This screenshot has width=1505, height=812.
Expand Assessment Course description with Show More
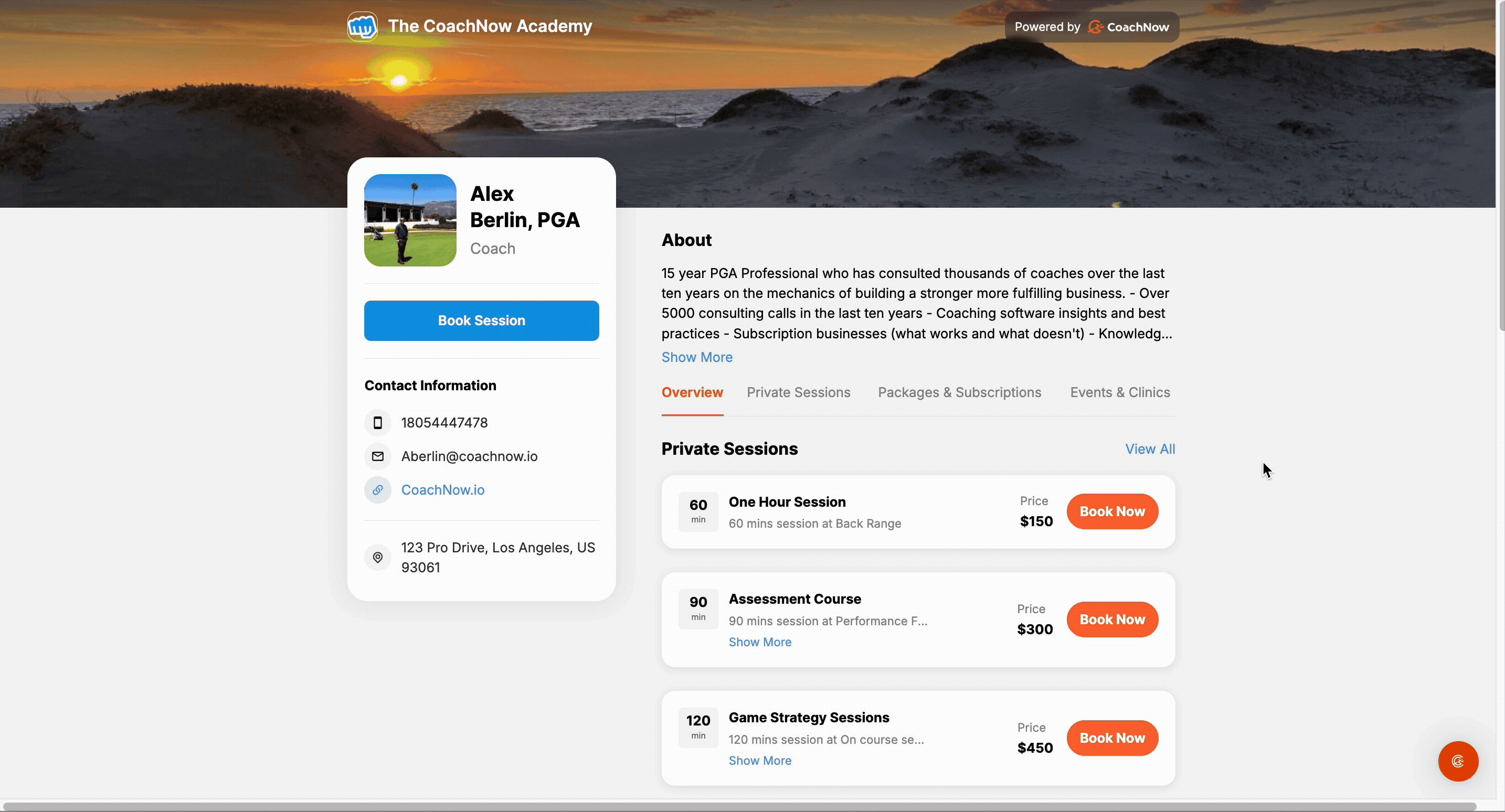pos(759,642)
